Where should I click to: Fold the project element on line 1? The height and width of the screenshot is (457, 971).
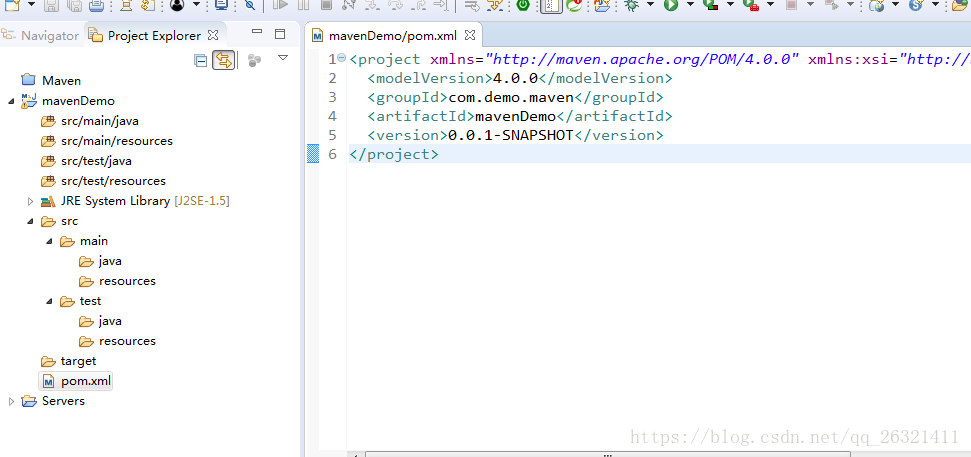[x=341, y=58]
